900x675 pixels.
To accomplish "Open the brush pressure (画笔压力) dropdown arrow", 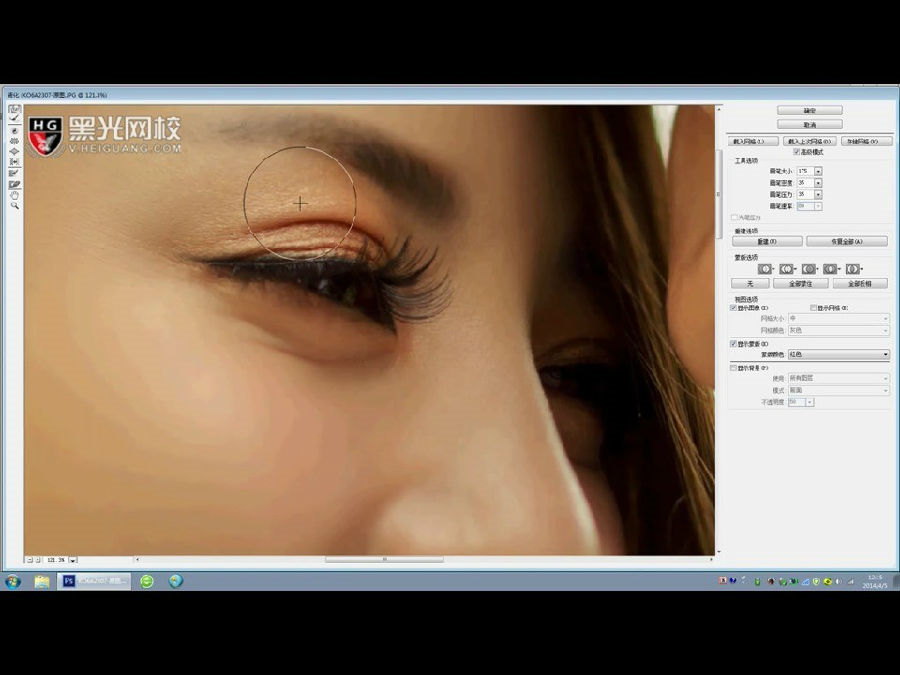I will tap(818, 195).
